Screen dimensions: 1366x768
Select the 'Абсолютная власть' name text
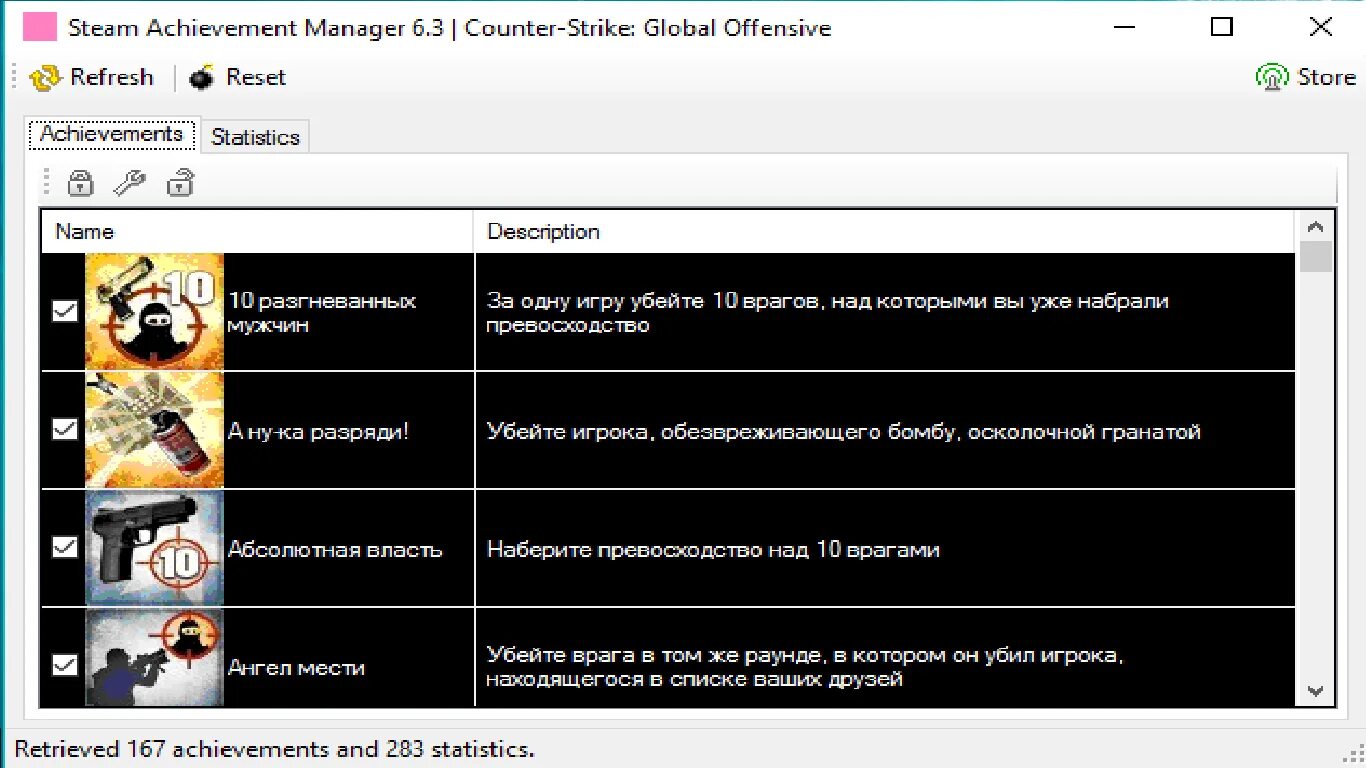click(x=335, y=550)
